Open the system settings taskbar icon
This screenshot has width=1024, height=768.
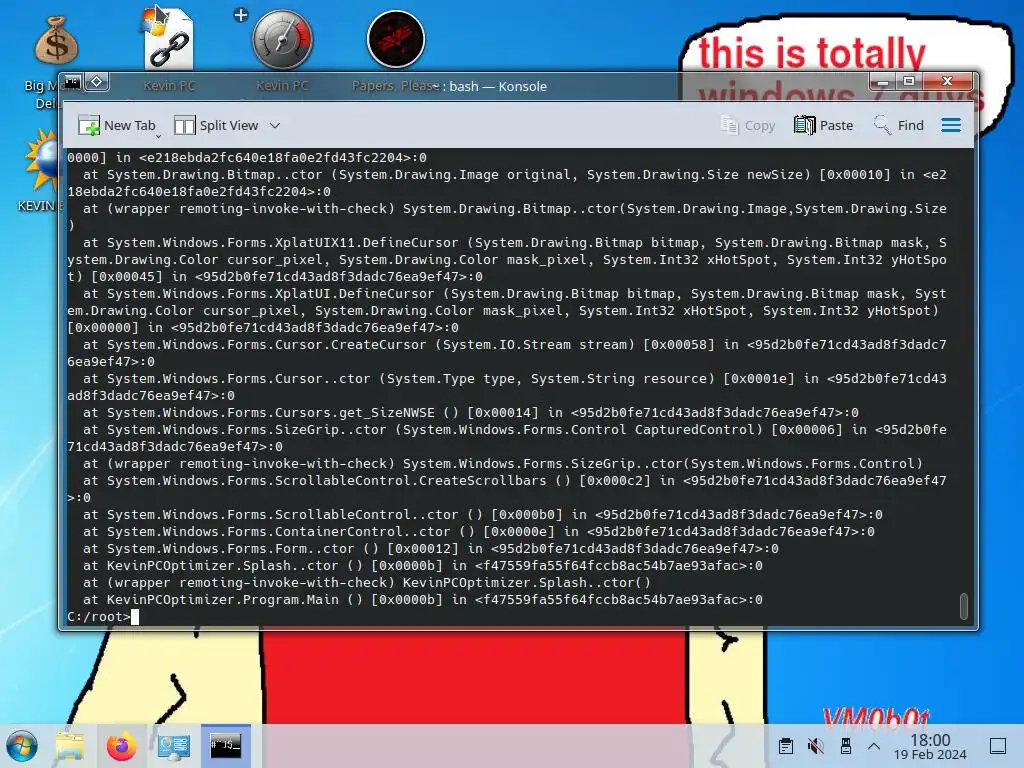[x=174, y=746]
